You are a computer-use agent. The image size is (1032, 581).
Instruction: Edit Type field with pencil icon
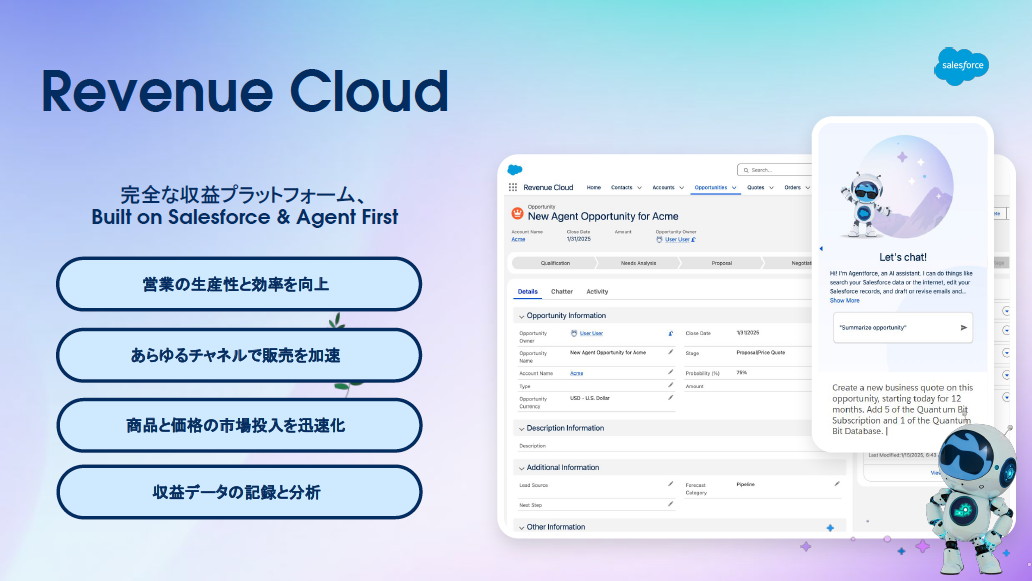(x=671, y=385)
